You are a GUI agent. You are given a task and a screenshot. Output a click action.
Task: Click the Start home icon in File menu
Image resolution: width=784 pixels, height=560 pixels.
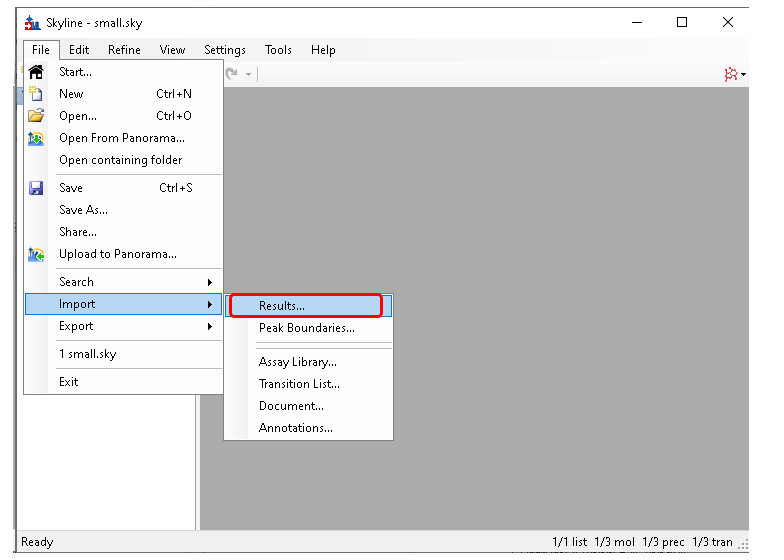(x=36, y=72)
